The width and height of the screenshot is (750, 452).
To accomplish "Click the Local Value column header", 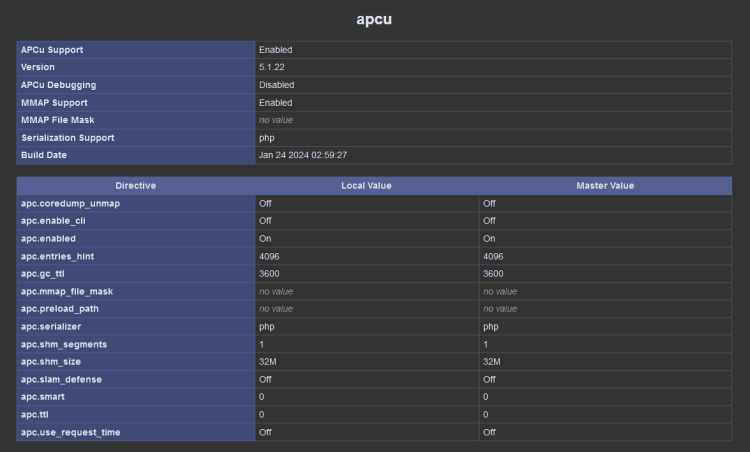I will (x=367, y=186).
